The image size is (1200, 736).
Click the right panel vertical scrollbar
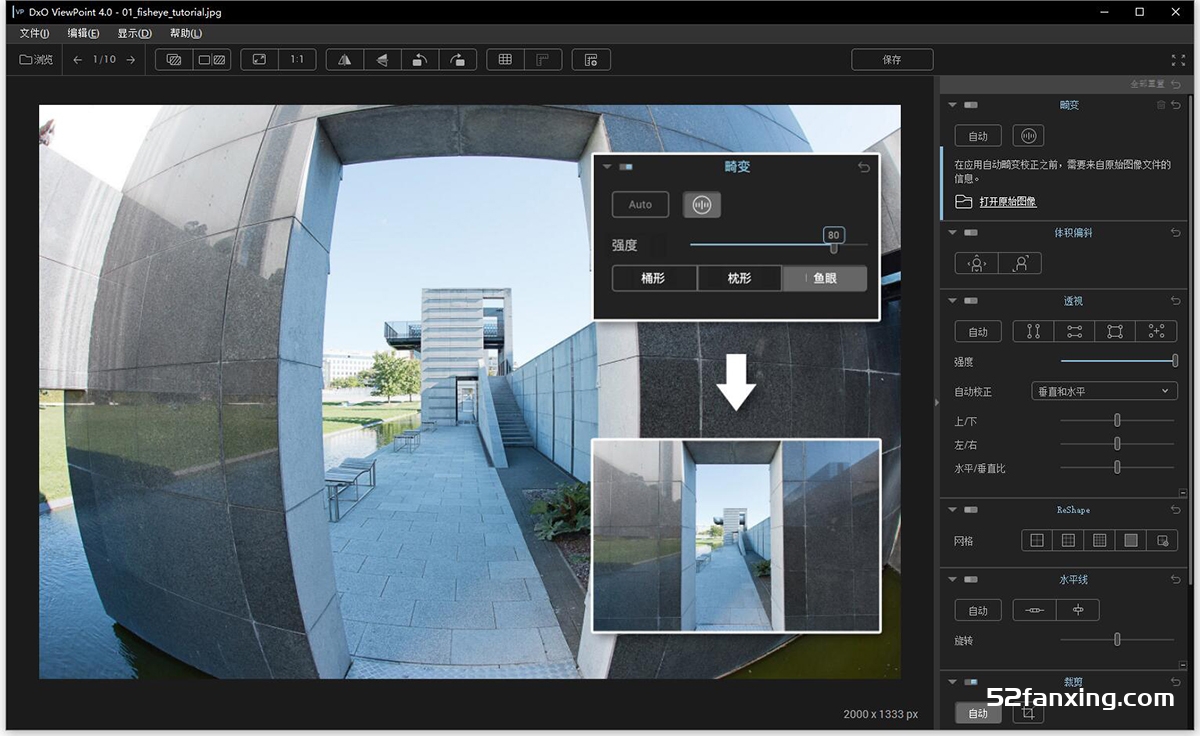click(1189, 340)
